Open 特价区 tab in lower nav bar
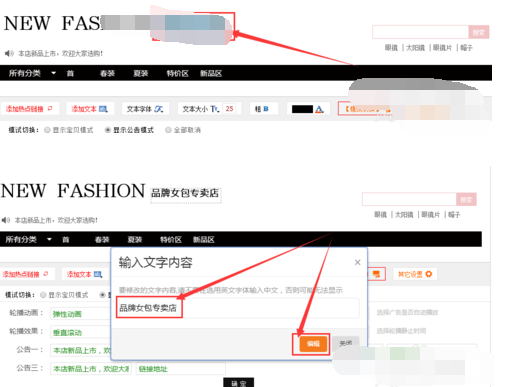 (x=171, y=239)
